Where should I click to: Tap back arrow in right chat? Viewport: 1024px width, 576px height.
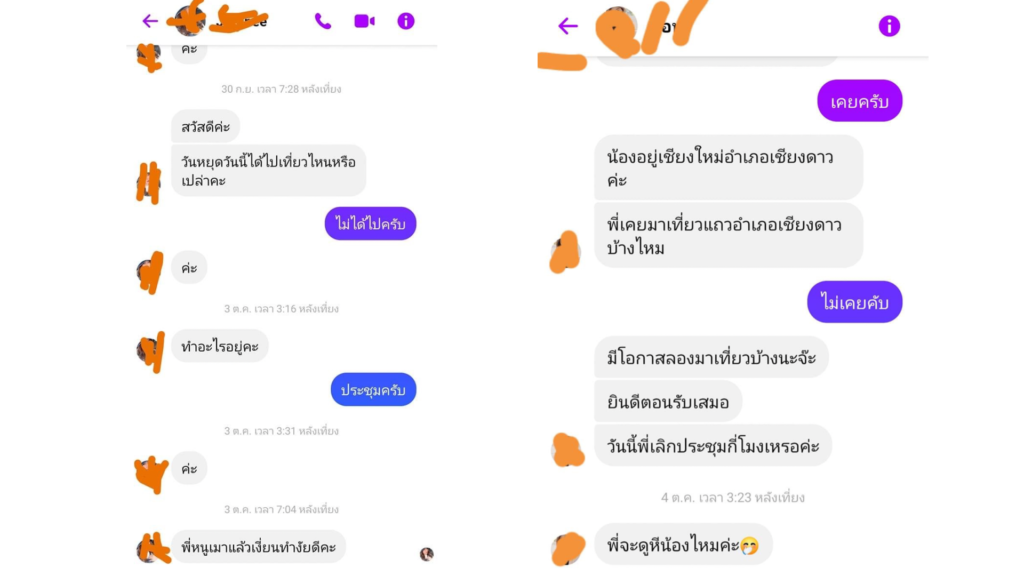pos(568,26)
